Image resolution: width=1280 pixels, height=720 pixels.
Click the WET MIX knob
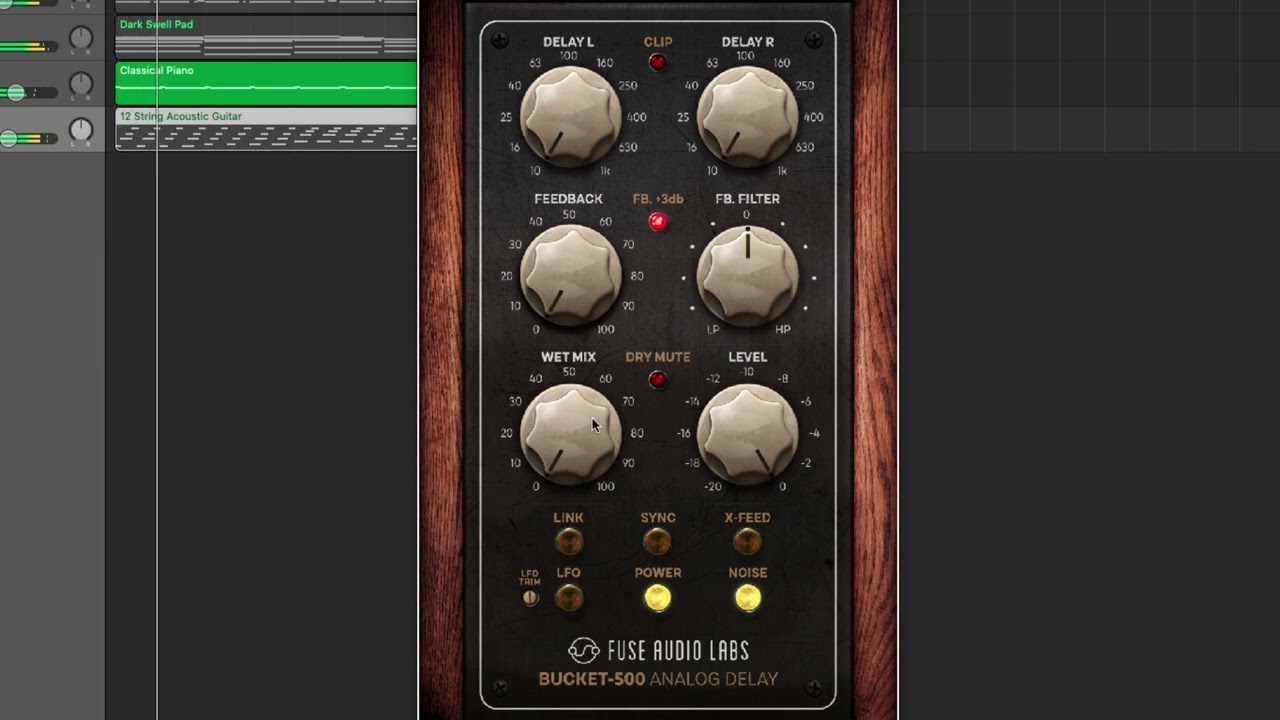tap(570, 434)
